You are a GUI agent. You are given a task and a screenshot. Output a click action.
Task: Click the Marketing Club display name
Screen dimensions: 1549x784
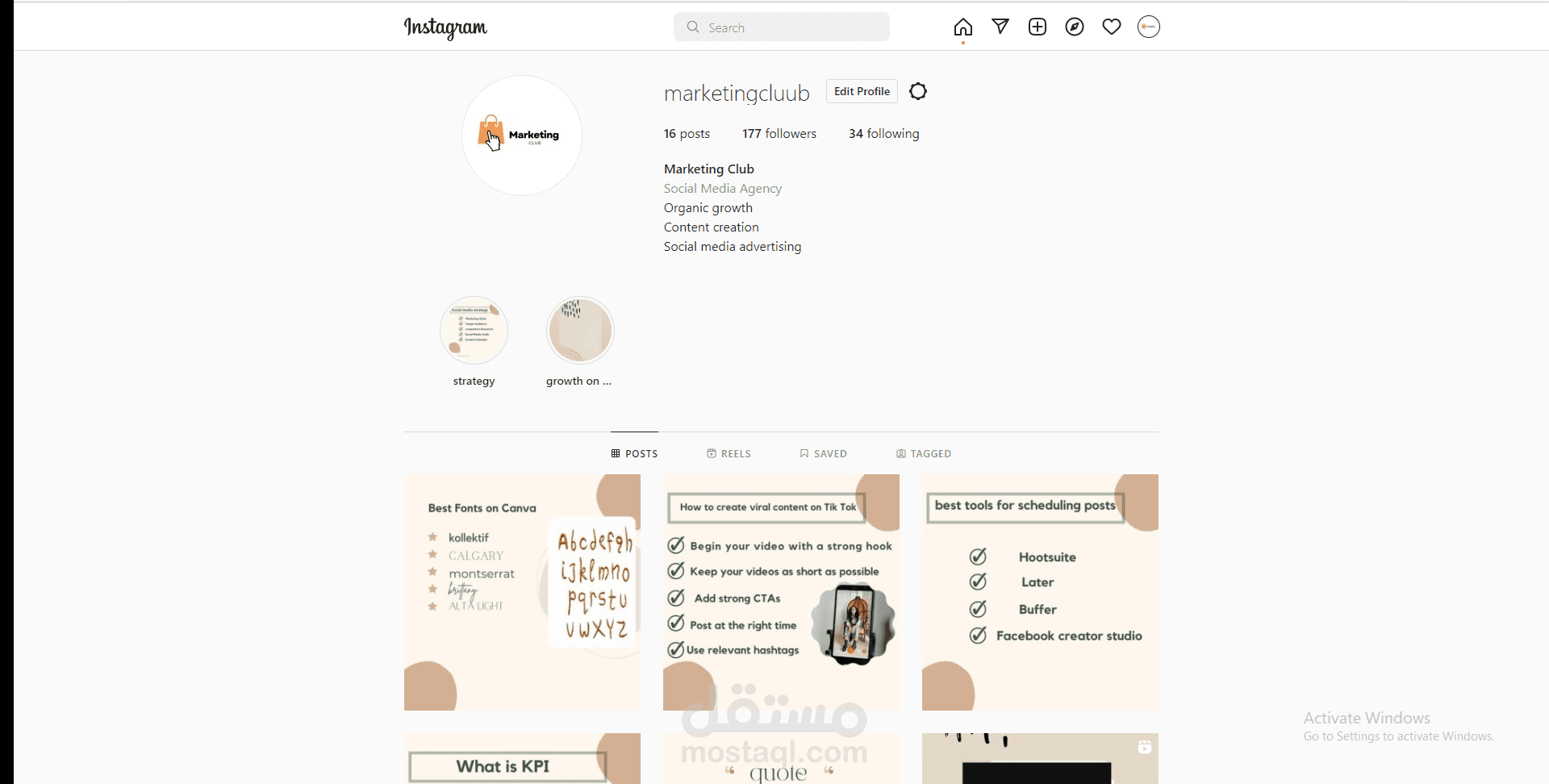(709, 169)
